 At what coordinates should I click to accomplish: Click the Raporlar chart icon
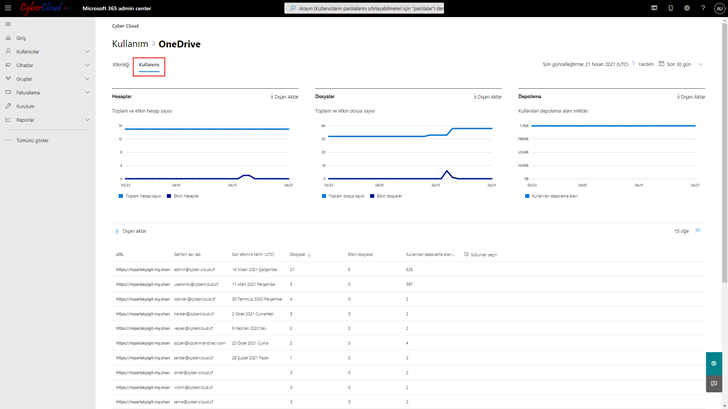pyautogui.click(x=8, y=120)
